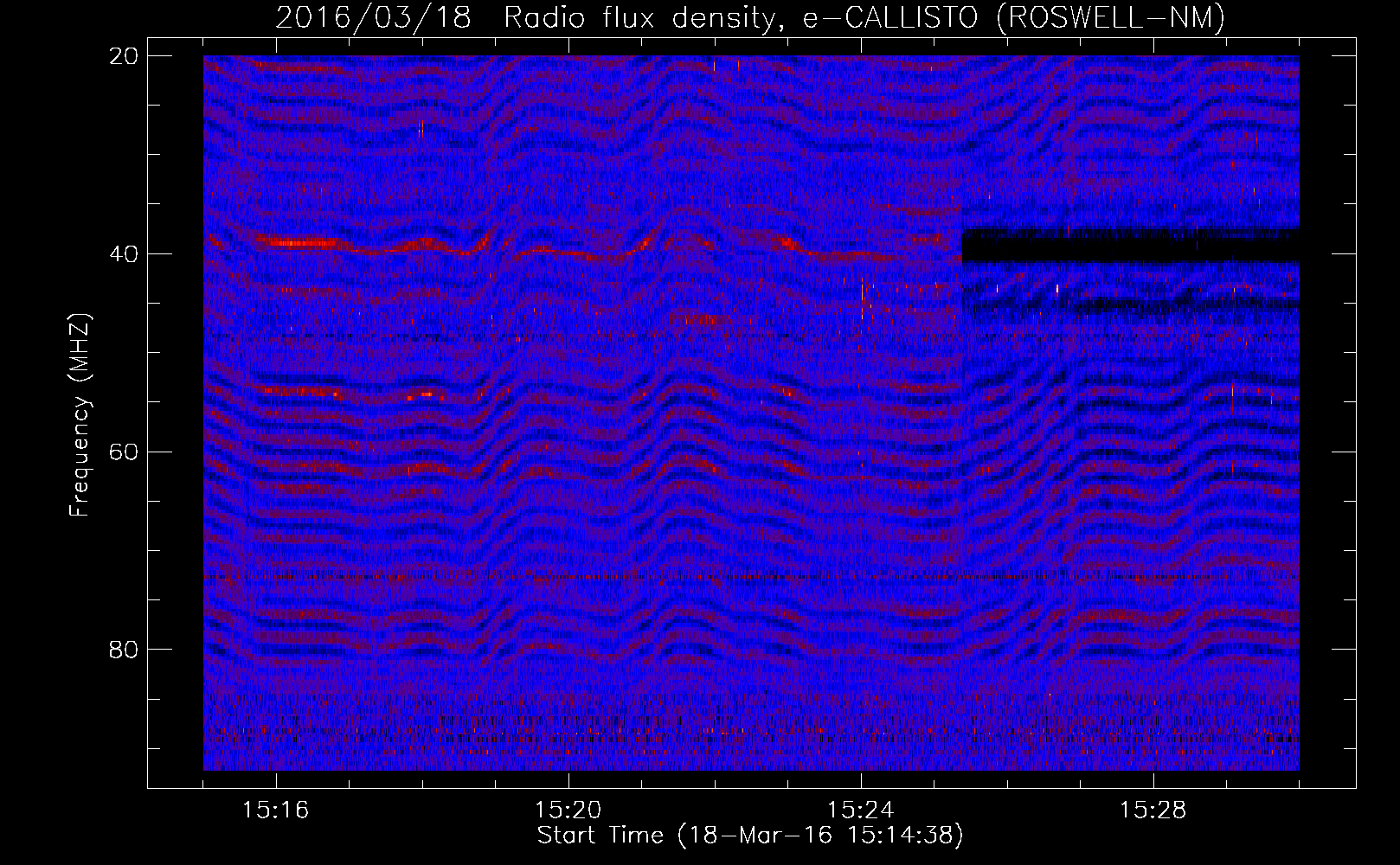This screenshot has width=1400, height=865.
Task: Select the '40' frequency axis label
Action: pyautogui.click(x=124, y=254)
